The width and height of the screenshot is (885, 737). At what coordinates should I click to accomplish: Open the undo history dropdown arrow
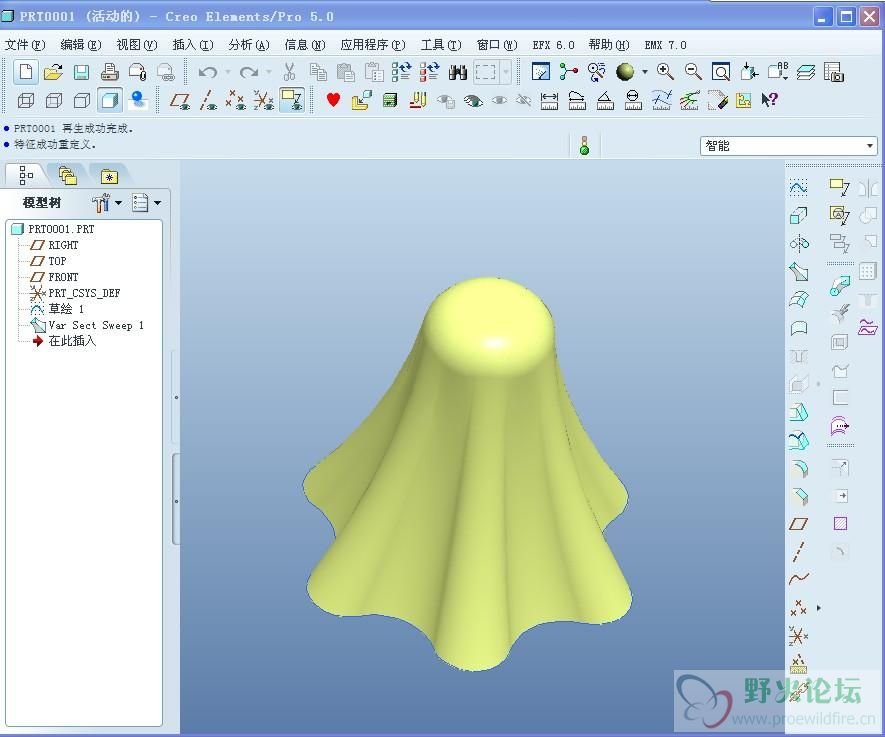(x=228, y=72)
